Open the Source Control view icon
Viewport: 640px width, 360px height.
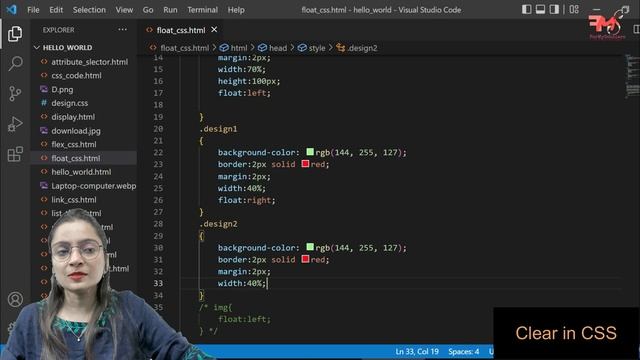coord(15,93)
